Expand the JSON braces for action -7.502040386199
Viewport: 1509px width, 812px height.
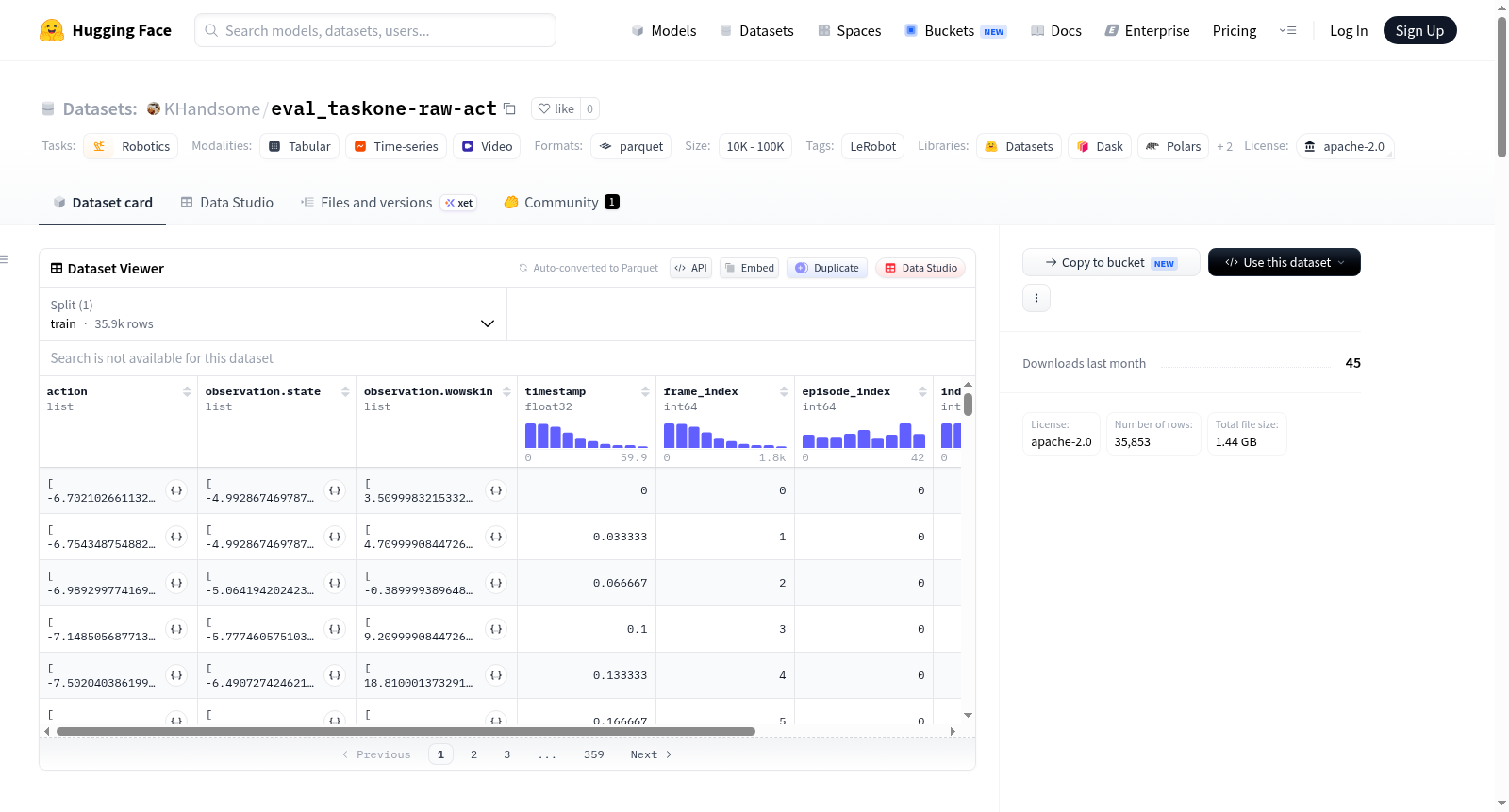tap(176, 675)
